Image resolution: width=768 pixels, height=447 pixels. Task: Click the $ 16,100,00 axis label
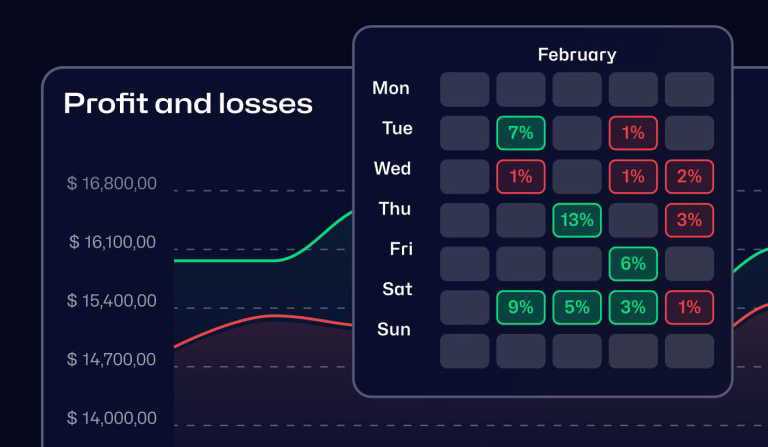112,242
